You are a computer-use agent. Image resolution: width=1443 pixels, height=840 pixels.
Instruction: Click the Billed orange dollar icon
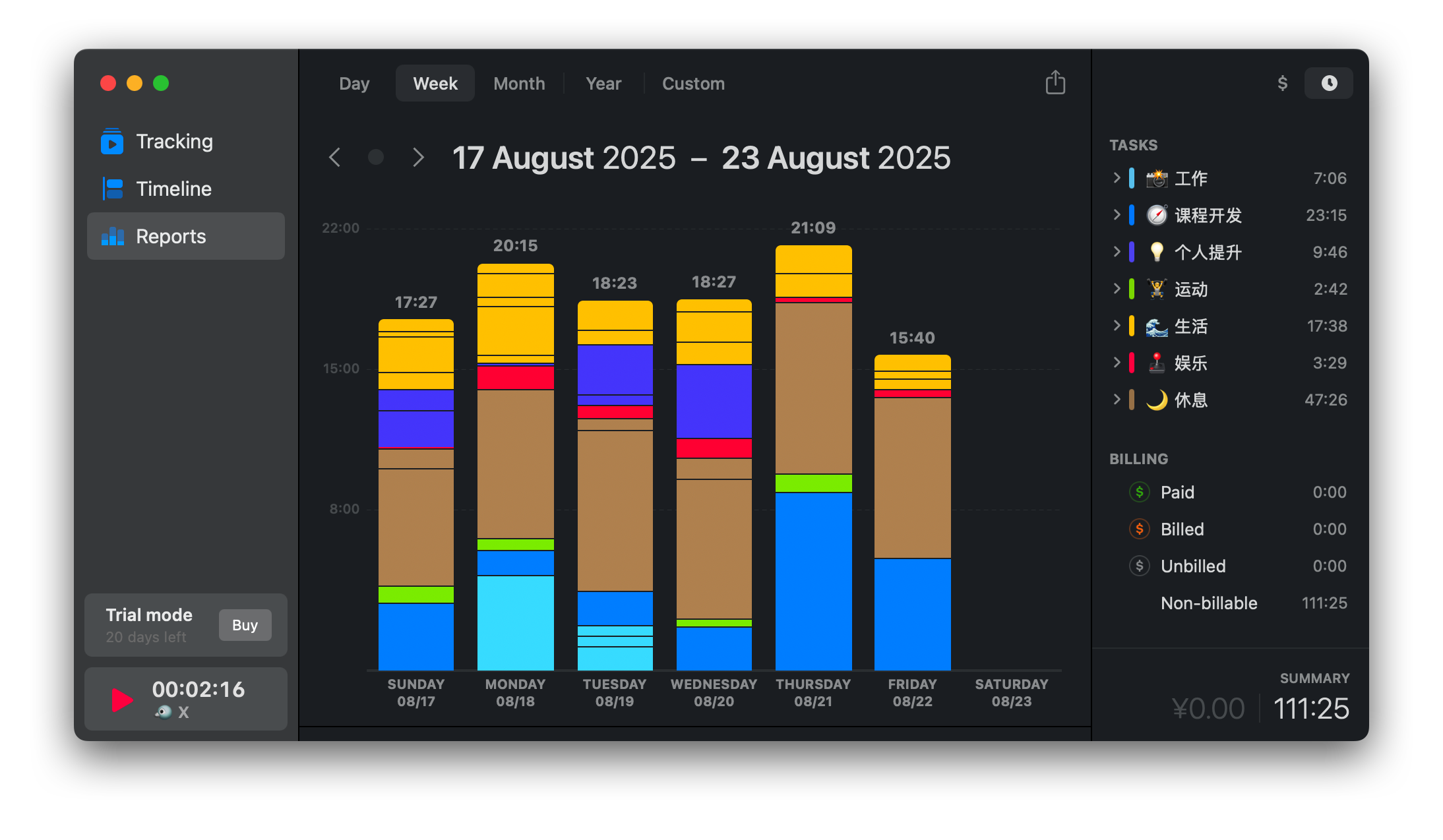1139,529
